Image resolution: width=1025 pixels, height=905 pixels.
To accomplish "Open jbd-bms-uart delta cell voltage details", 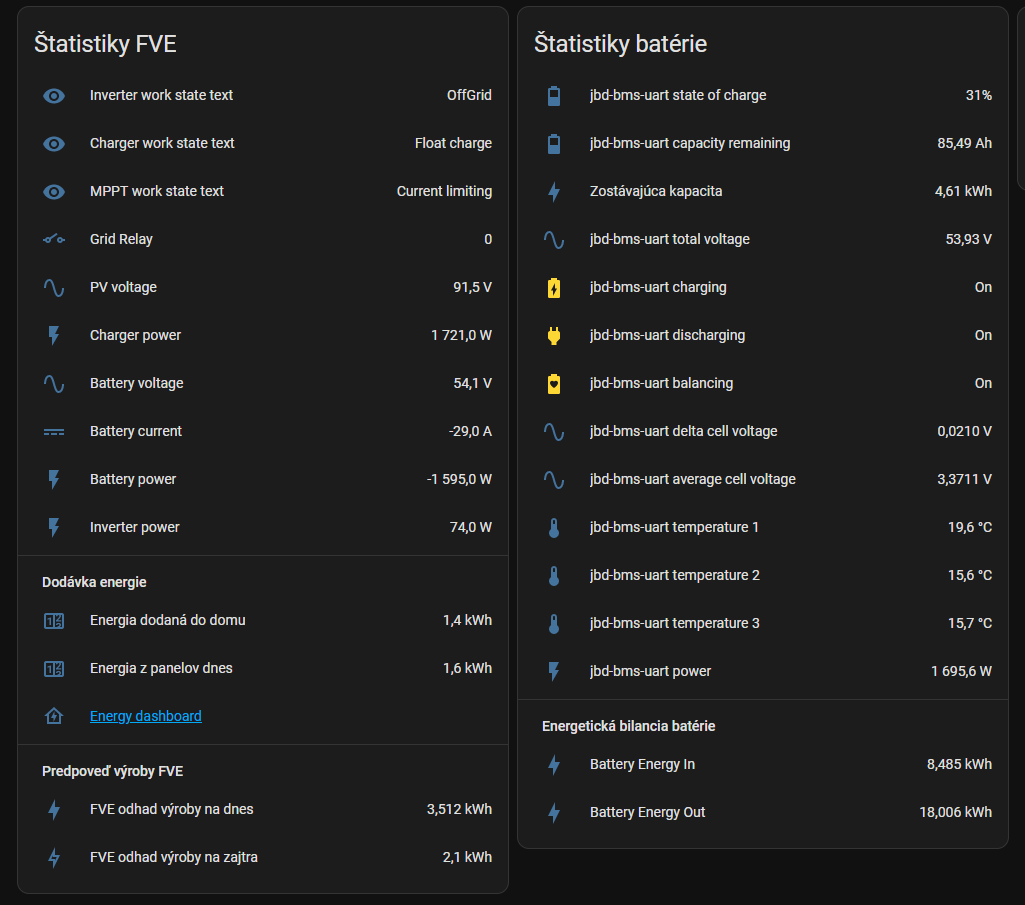I will [683, 431].
